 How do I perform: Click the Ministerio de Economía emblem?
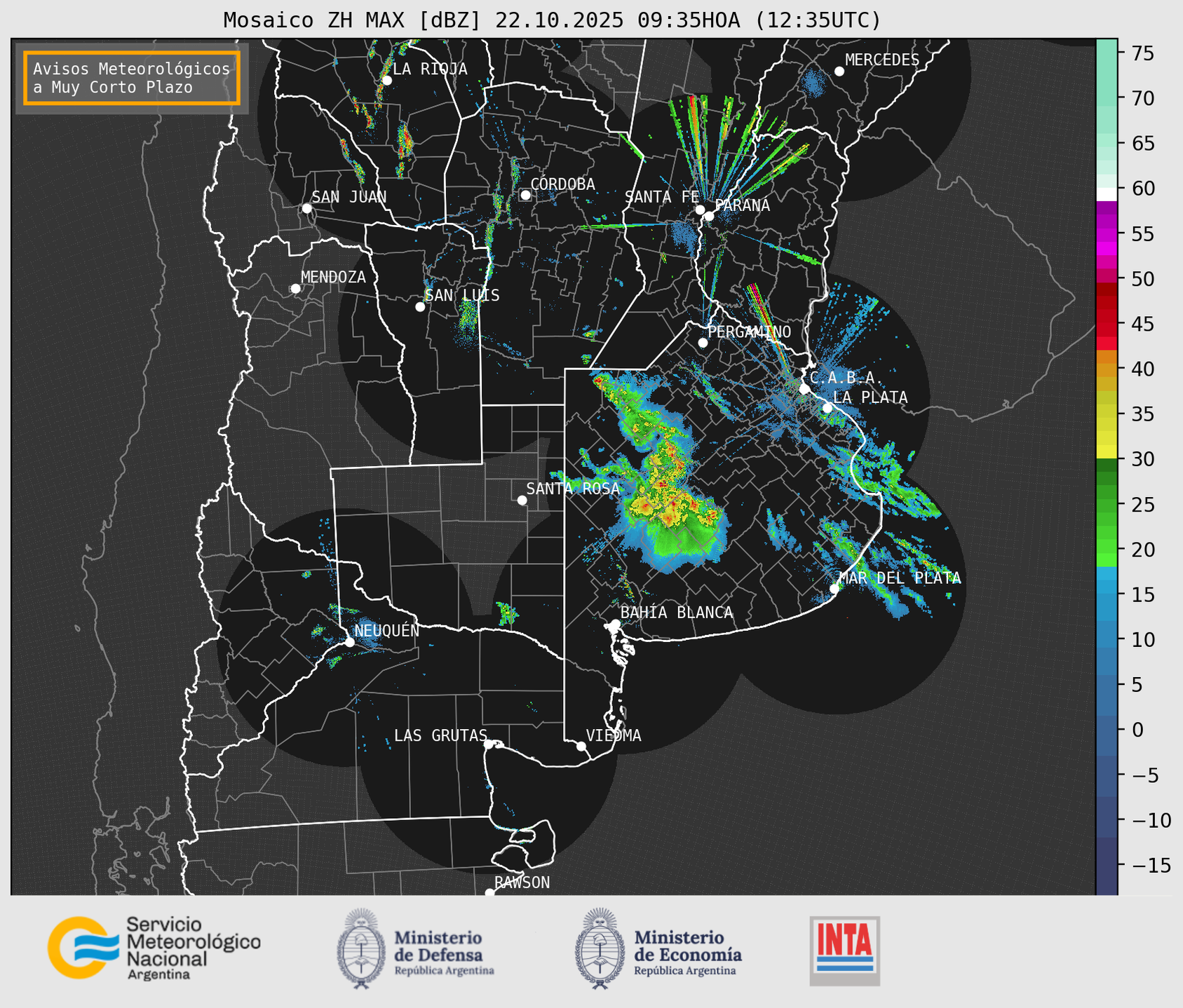[598, 949]
